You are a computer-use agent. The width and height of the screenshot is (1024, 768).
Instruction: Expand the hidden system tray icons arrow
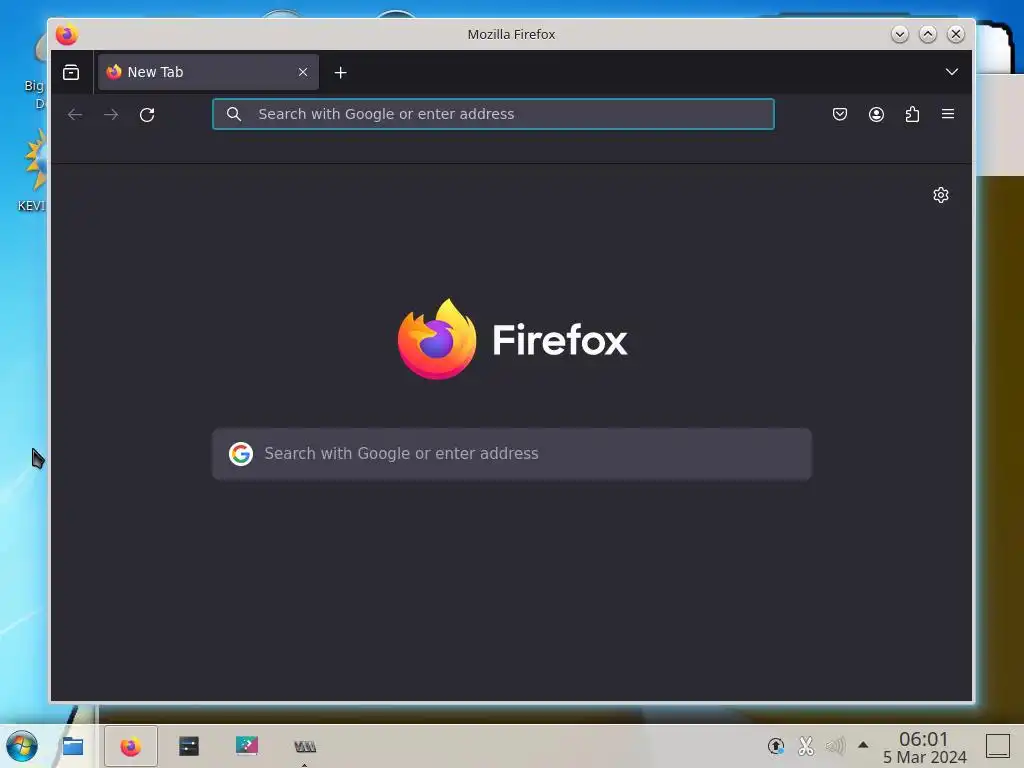pos(863,744)
